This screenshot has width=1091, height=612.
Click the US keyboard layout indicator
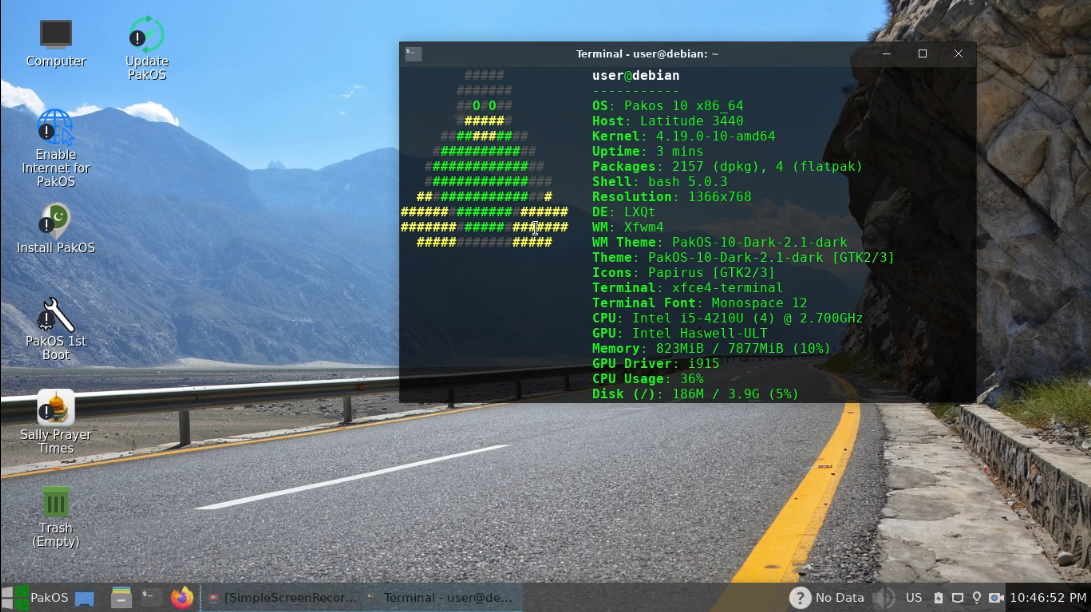coord(914,597)
